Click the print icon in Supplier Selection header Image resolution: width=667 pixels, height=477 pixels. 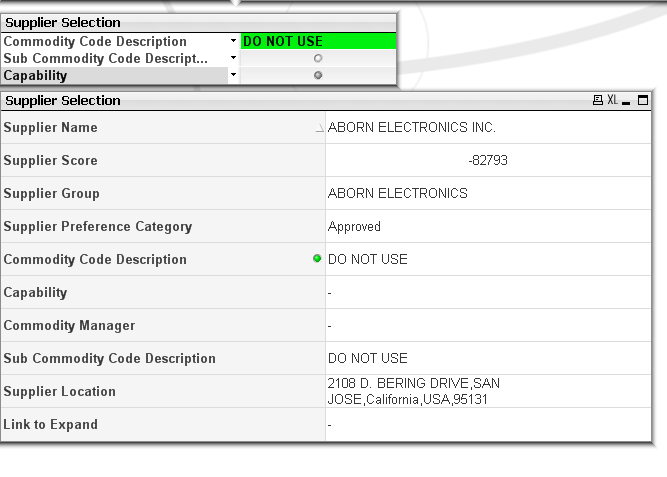[x=598, y=100]
